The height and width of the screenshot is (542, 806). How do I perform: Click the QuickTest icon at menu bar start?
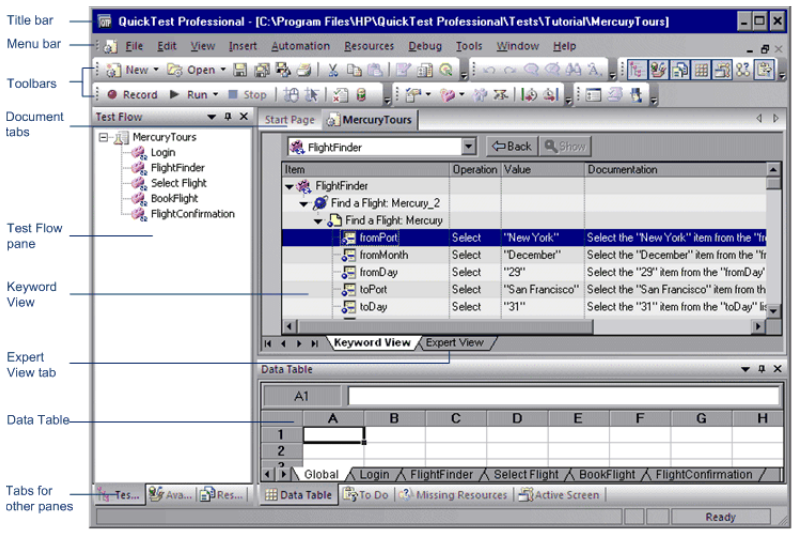tap(110, 47)
